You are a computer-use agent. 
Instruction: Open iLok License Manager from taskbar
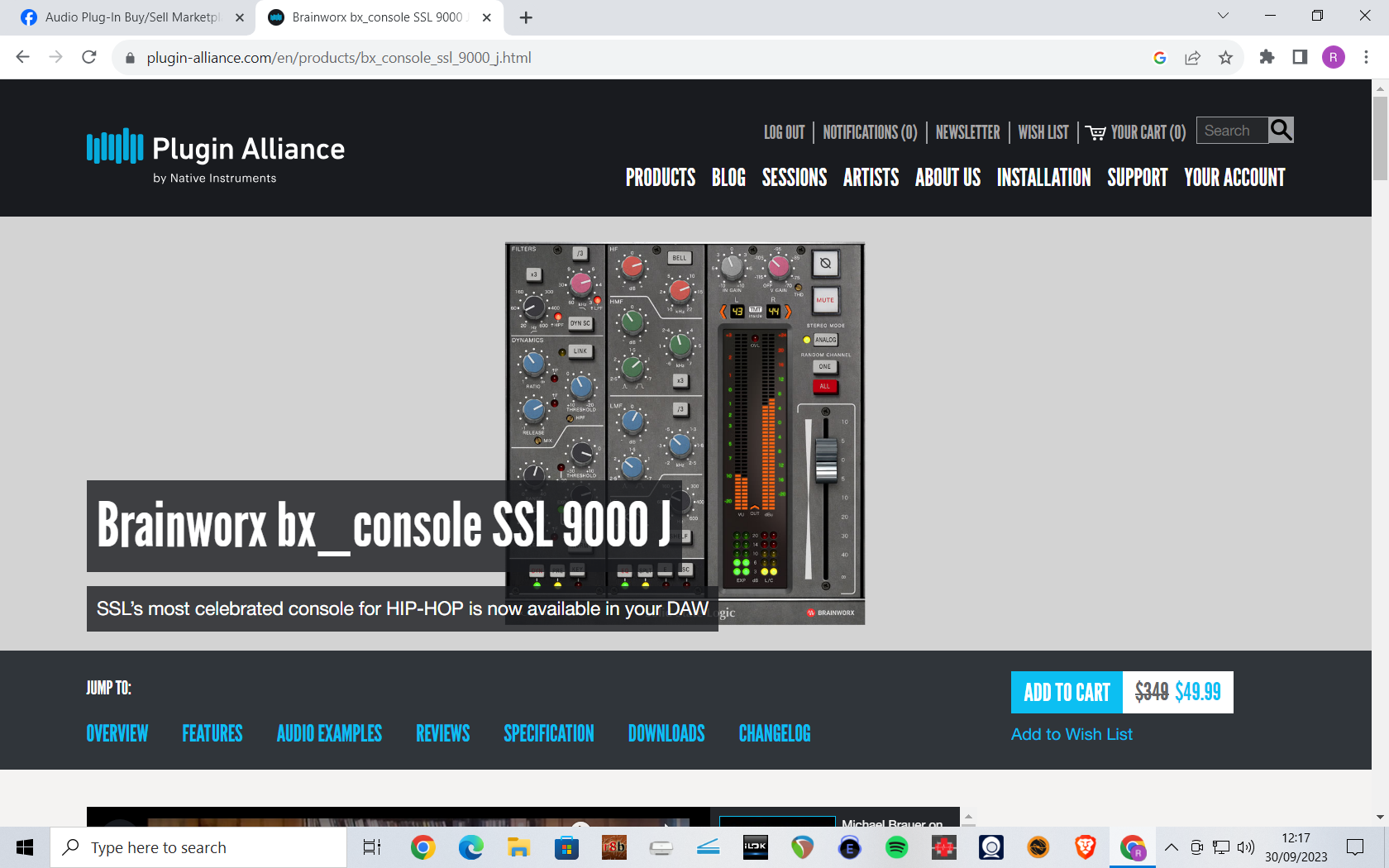(755, 847)
